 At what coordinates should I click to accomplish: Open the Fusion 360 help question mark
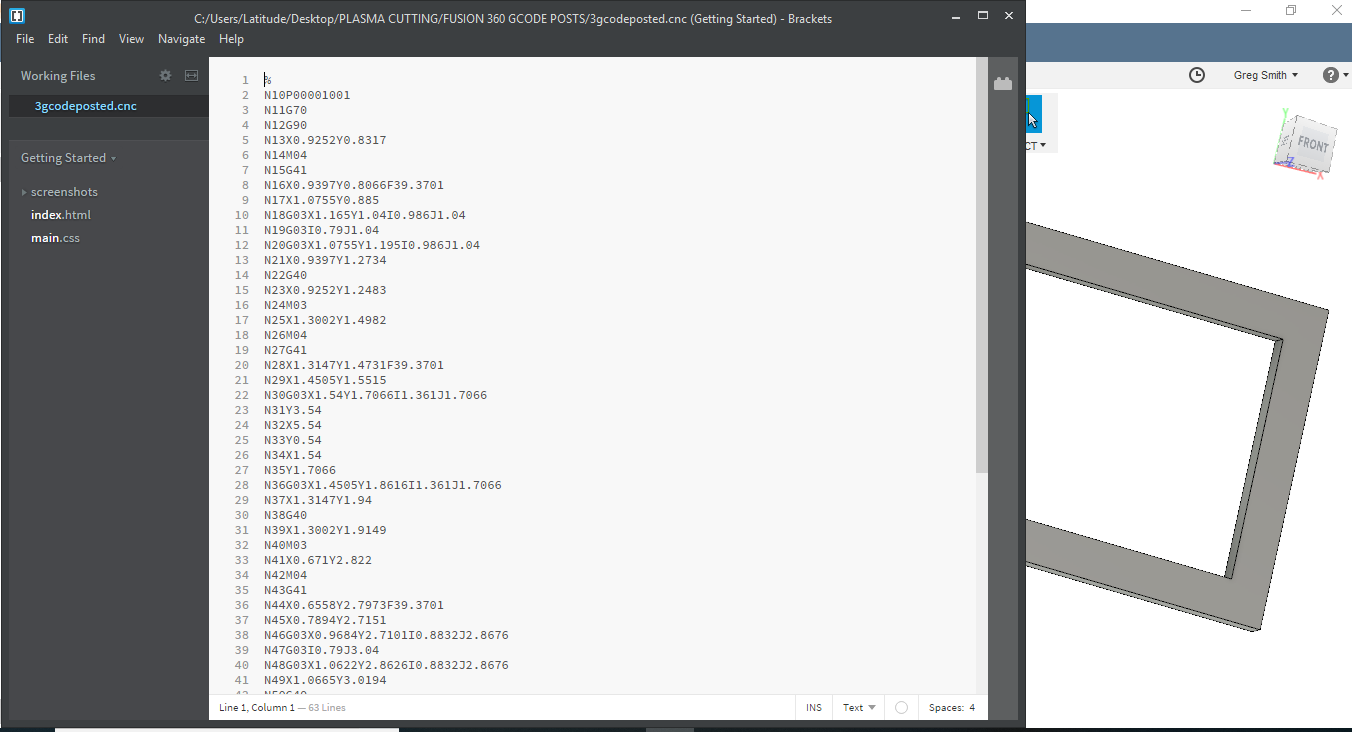[x=1330, y=75]
